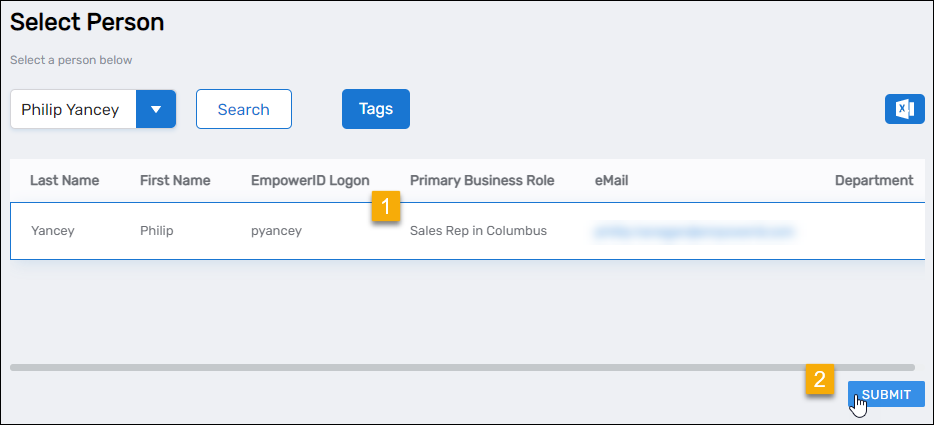Click the orange callout marker 1
Viewport: 934px width, 425px height.
(x=386, y=208)
